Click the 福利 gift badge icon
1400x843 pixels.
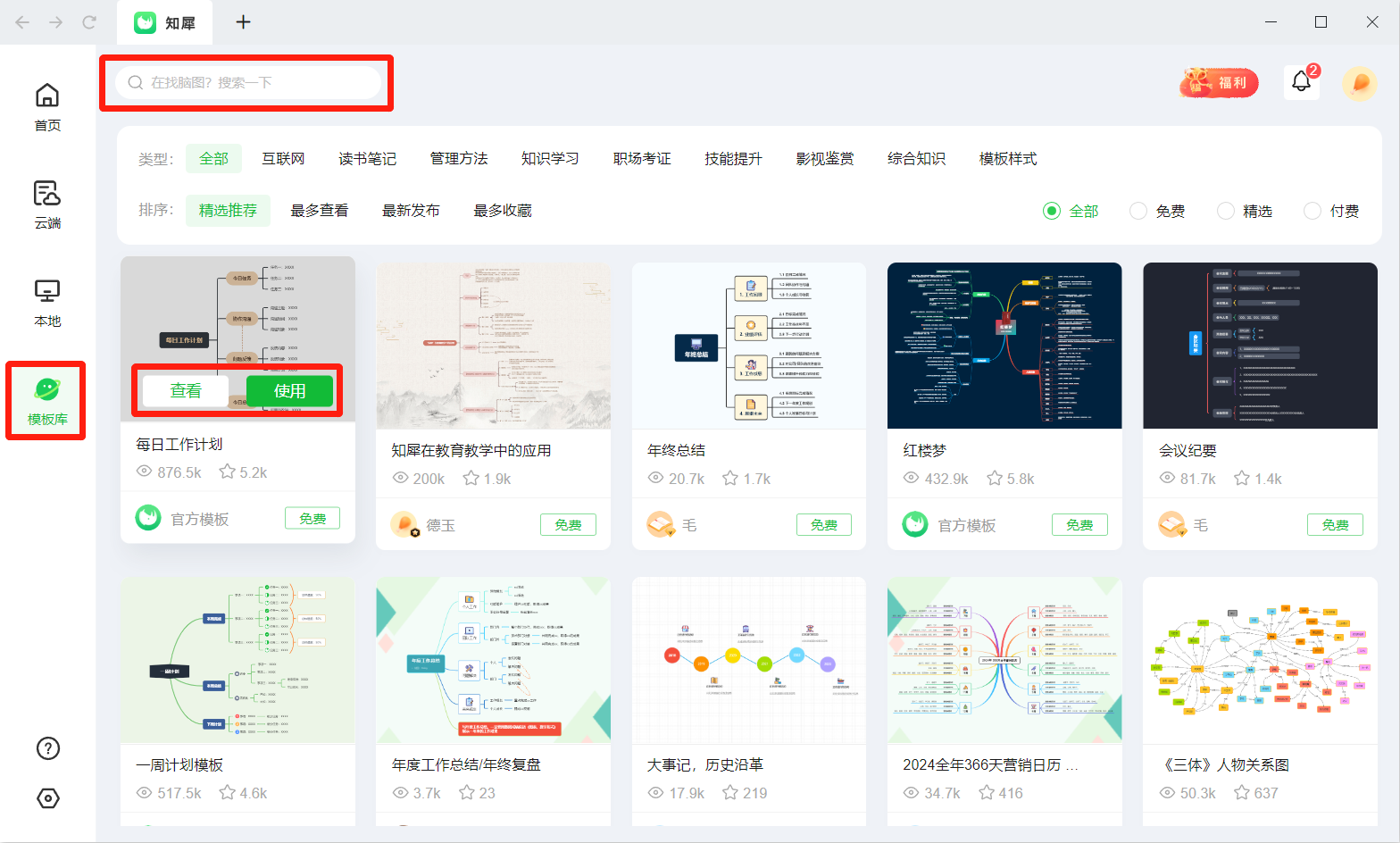pos(1219,83)
